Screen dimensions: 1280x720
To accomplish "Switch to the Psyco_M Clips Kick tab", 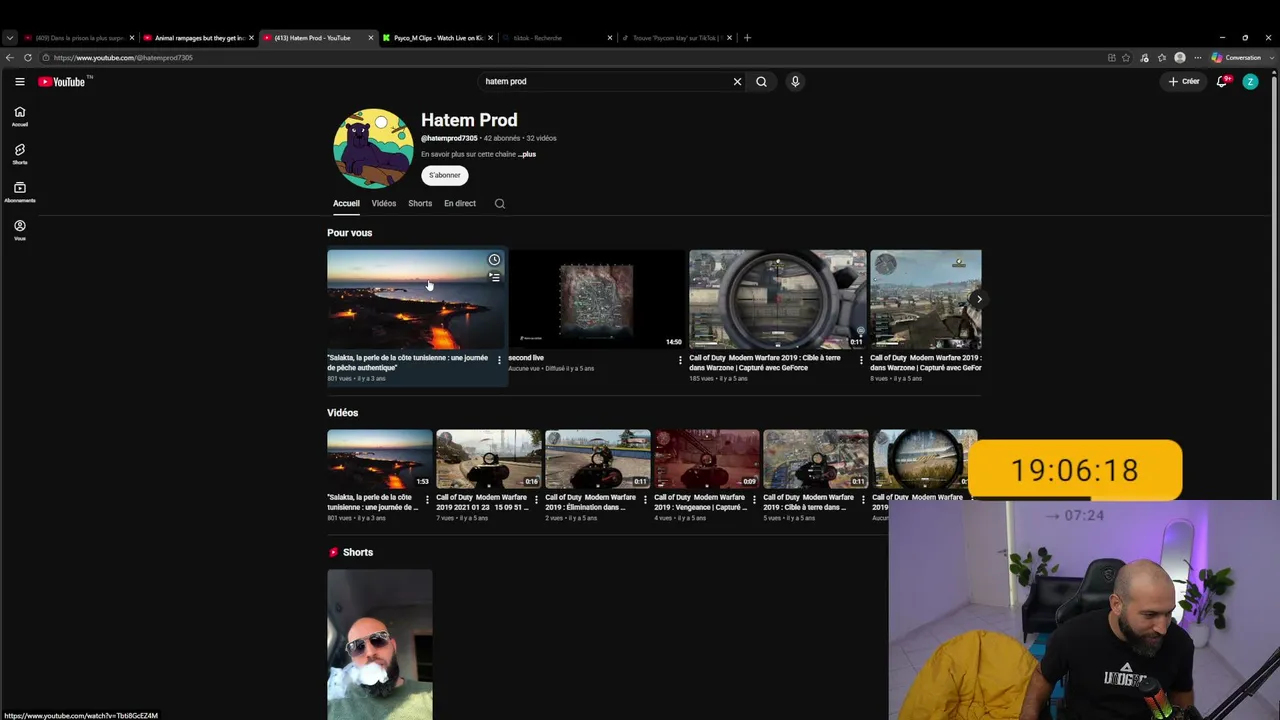I will 438,38.
